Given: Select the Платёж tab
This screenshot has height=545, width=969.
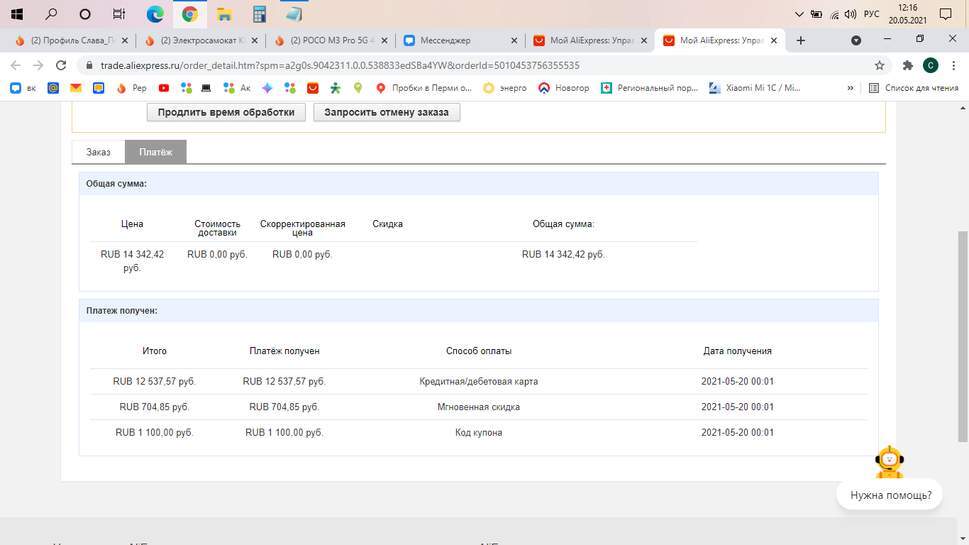Looking at the screenshot, I should click(155, 152).
